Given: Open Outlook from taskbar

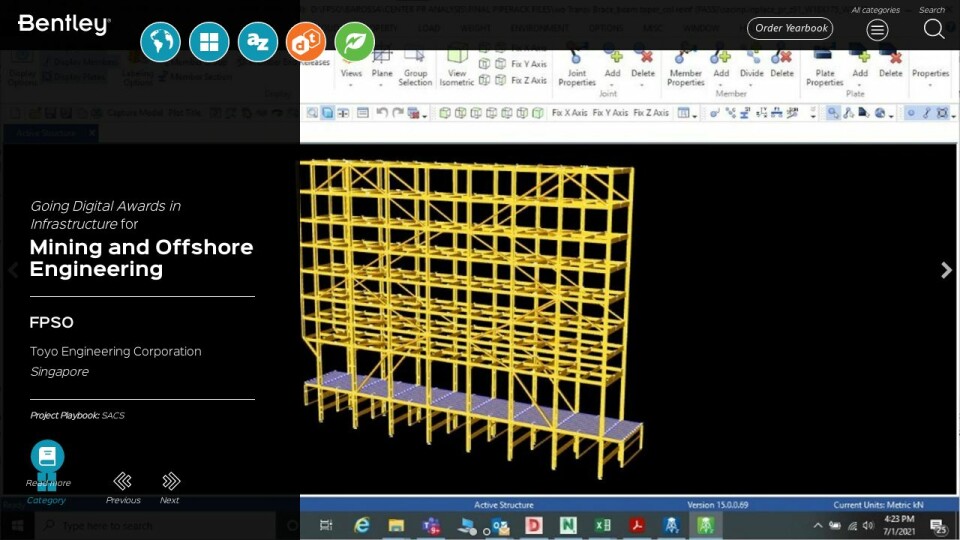Looking at the screenshot, I should (500, 525).
